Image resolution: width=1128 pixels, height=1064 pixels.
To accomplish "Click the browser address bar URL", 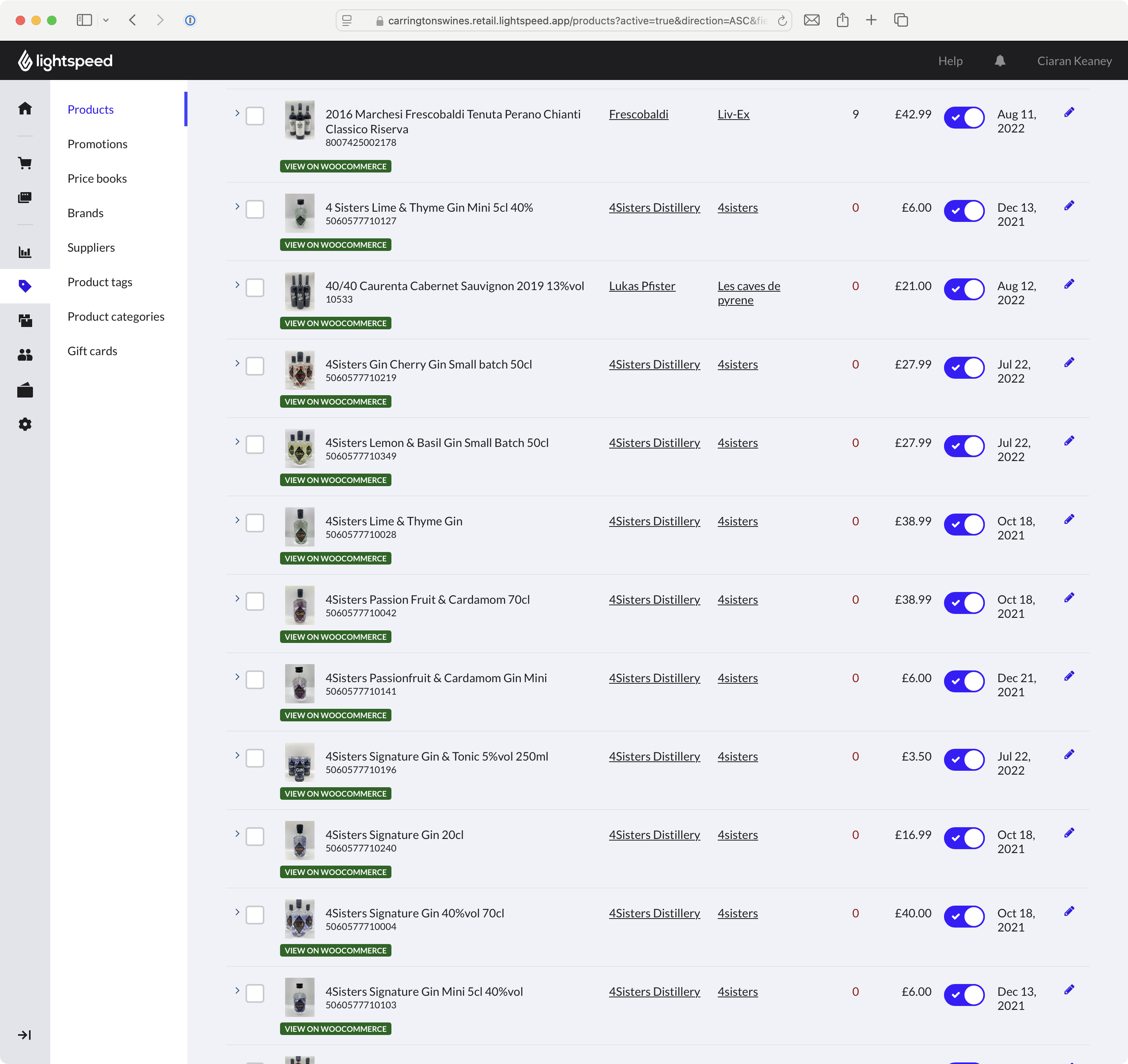I will point(578,21).
